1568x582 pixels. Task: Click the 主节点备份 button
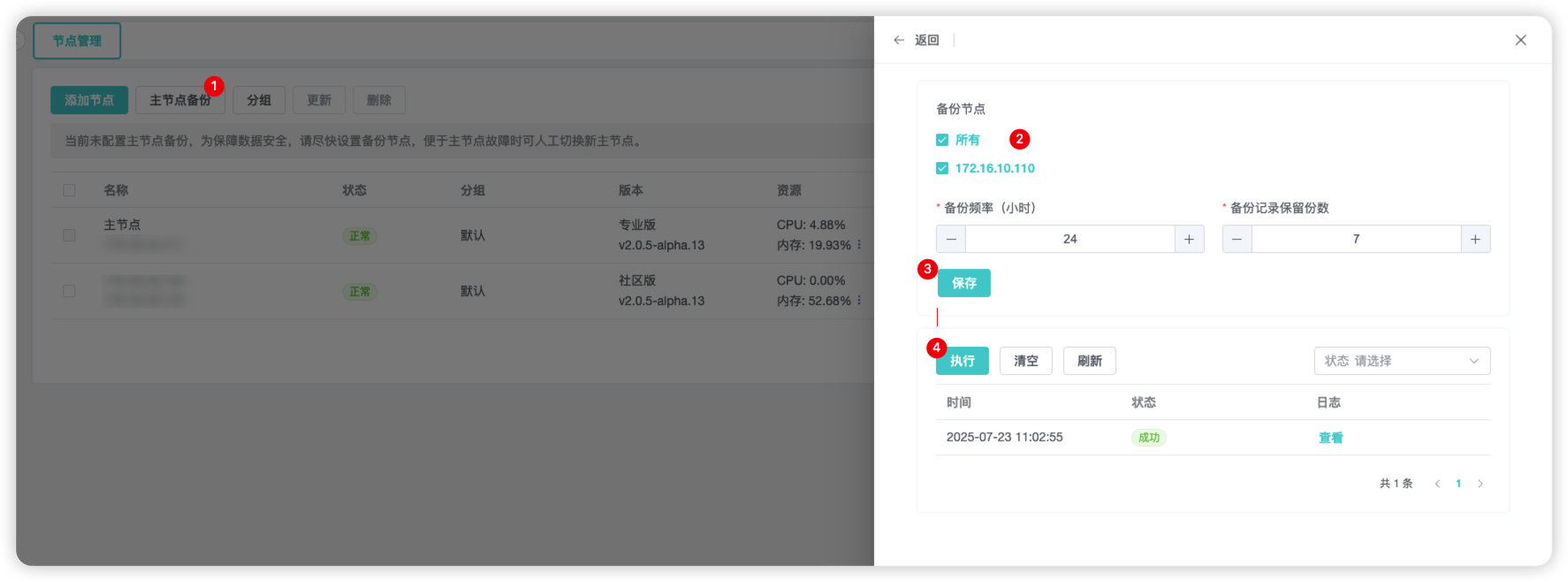click(x=180, y=100)
